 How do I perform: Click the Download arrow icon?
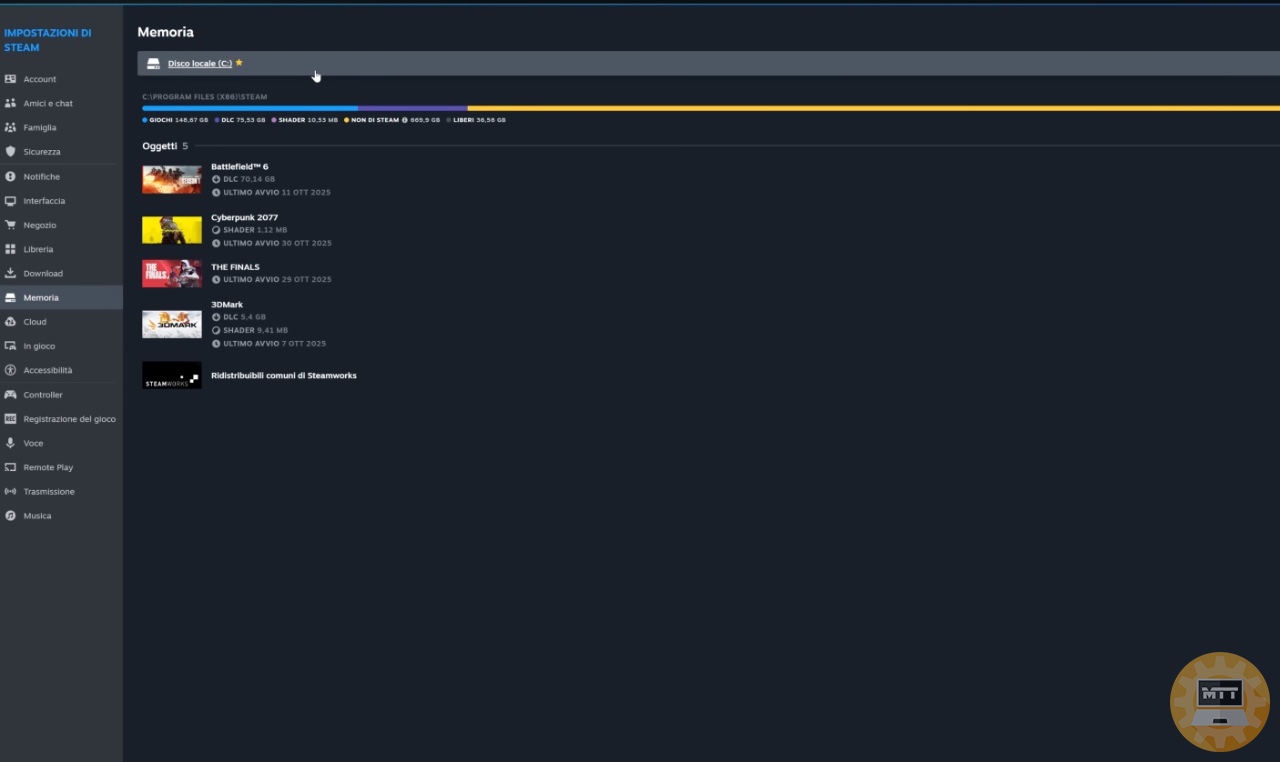(x=10, y=273)
